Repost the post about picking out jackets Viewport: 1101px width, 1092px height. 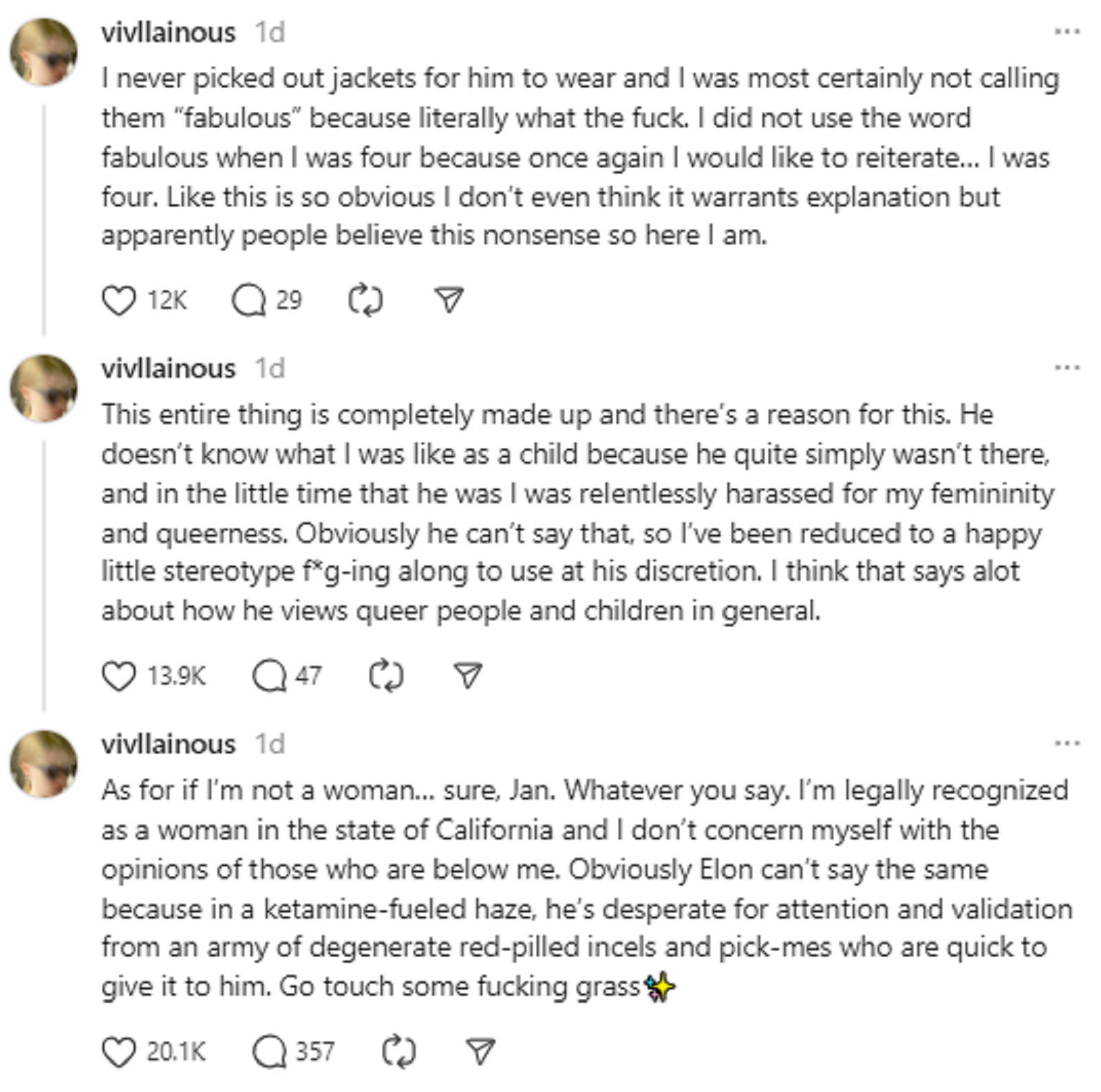(x=365, y=301)
